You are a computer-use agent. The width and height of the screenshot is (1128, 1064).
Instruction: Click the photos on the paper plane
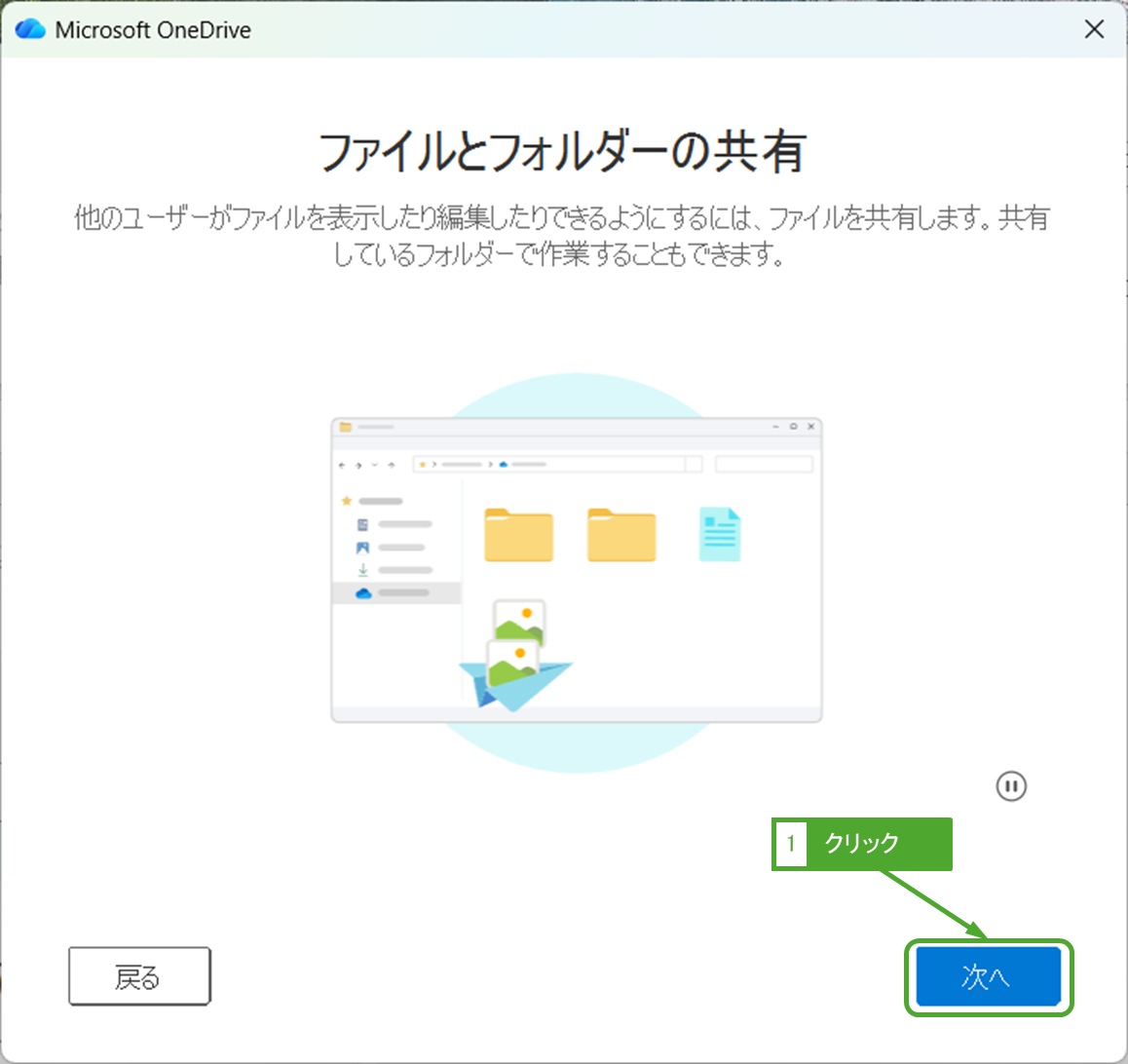tap(515, 650)
